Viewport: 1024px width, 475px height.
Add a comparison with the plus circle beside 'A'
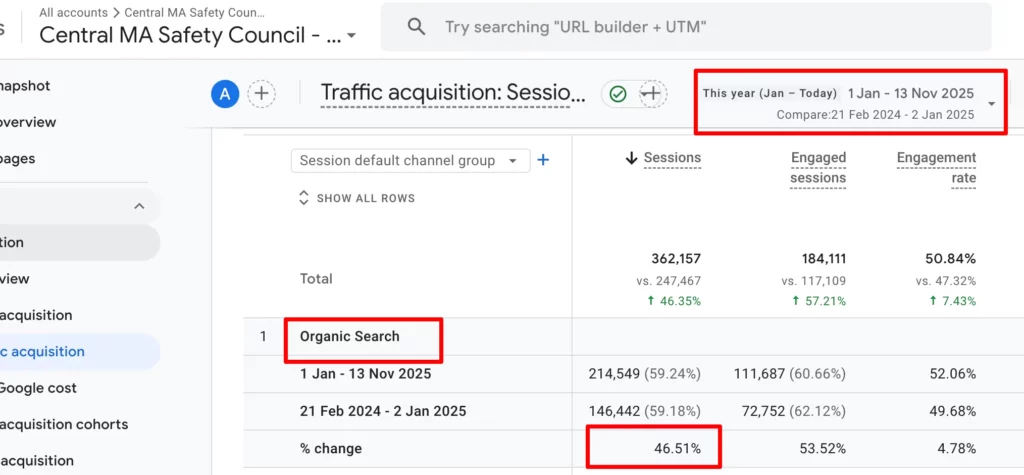261,94
